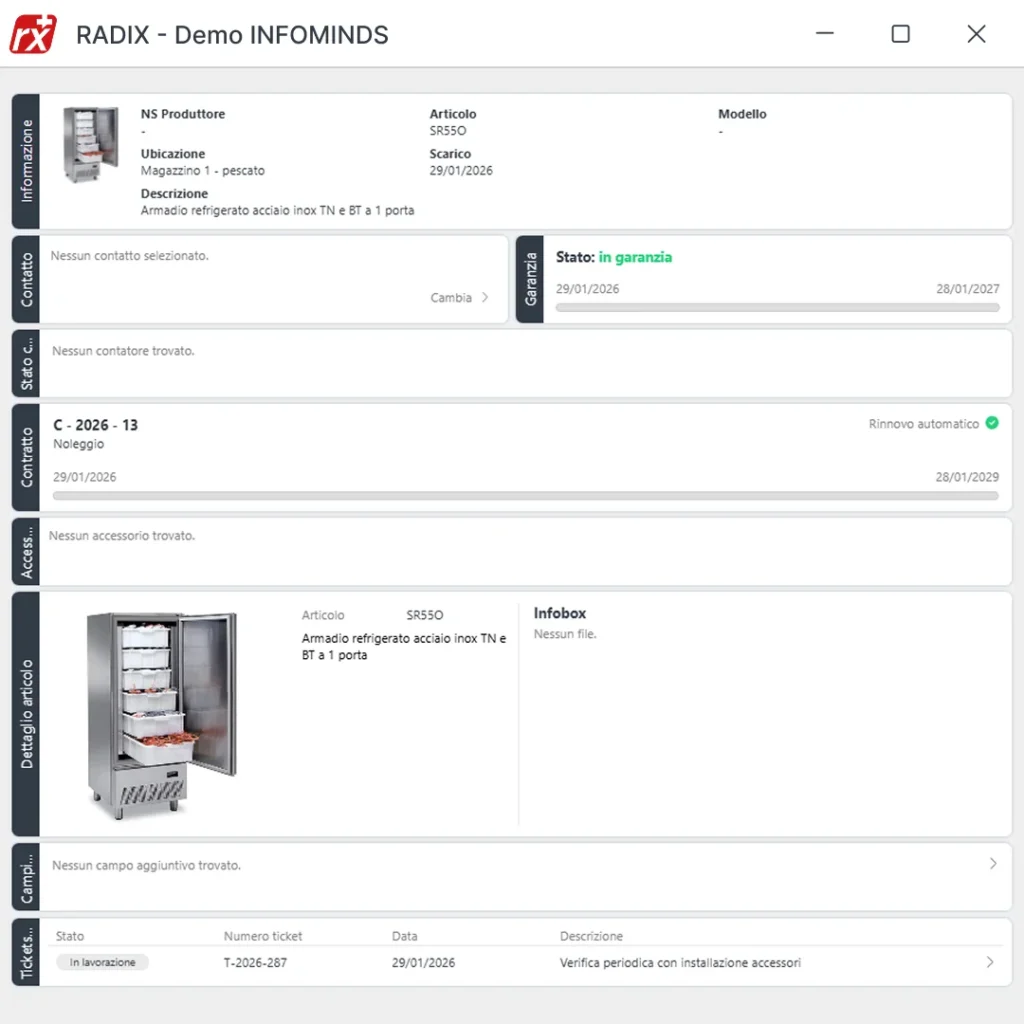Expand the additional fields chevron arrow
The width and height of the screenshot is (1024, 1024).
(x=992, y=863)
